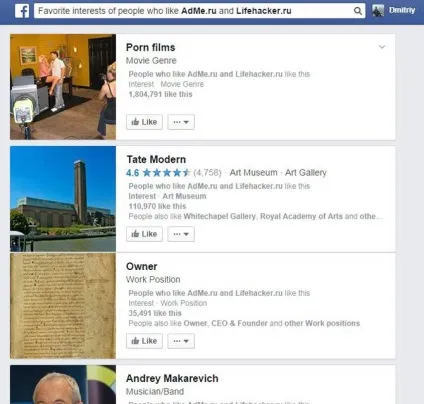Screen dimensions: 424x404
Task: Open the CEO & Founder link
Action: coord(239,323)
